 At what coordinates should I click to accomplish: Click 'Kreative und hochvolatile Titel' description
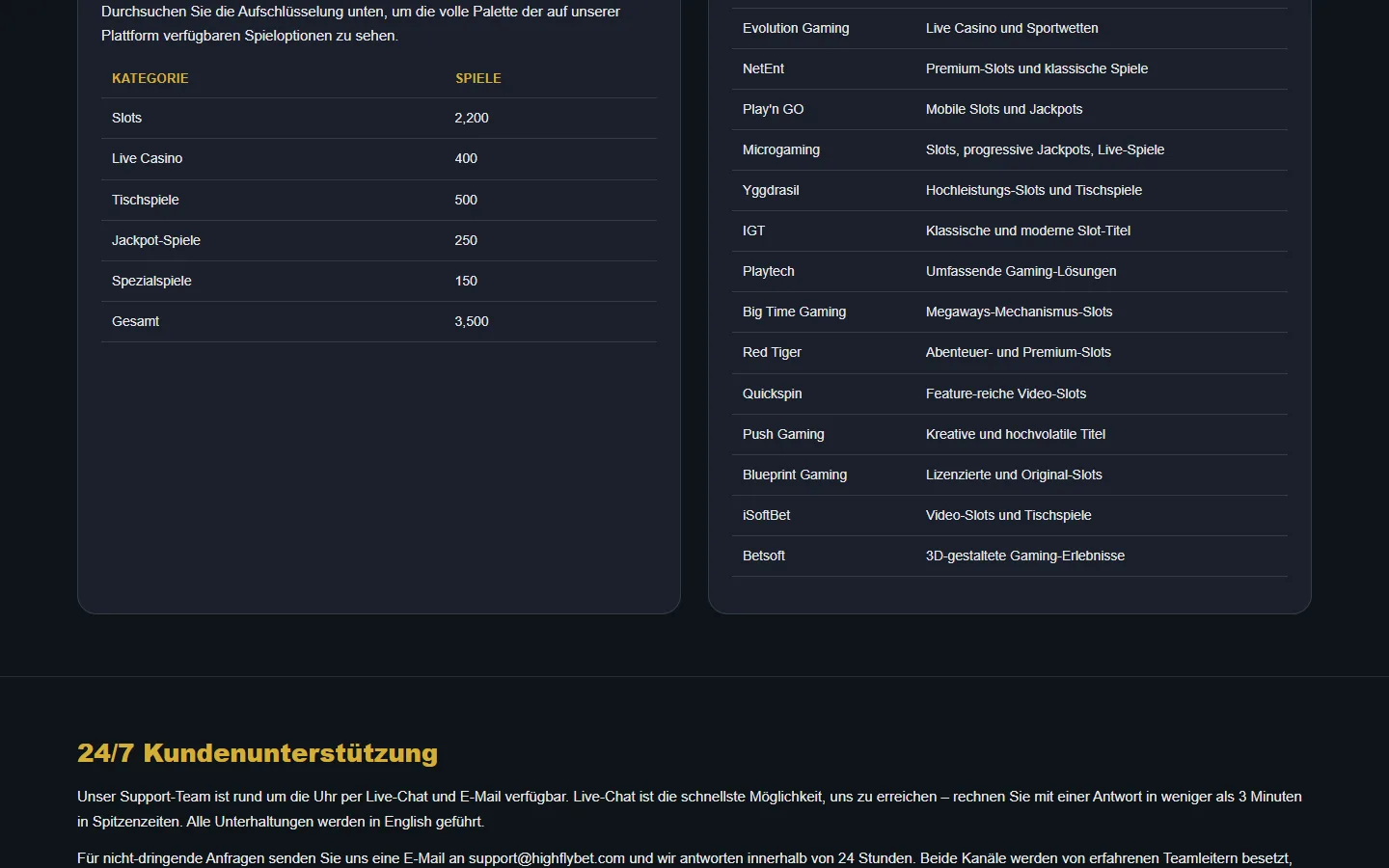point(1016,434)
